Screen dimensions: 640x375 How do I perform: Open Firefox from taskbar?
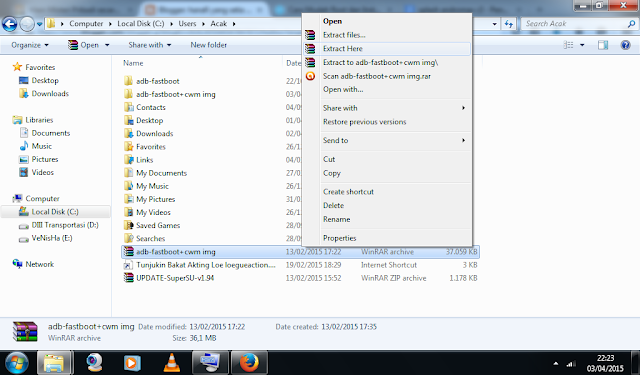point(249,362)
